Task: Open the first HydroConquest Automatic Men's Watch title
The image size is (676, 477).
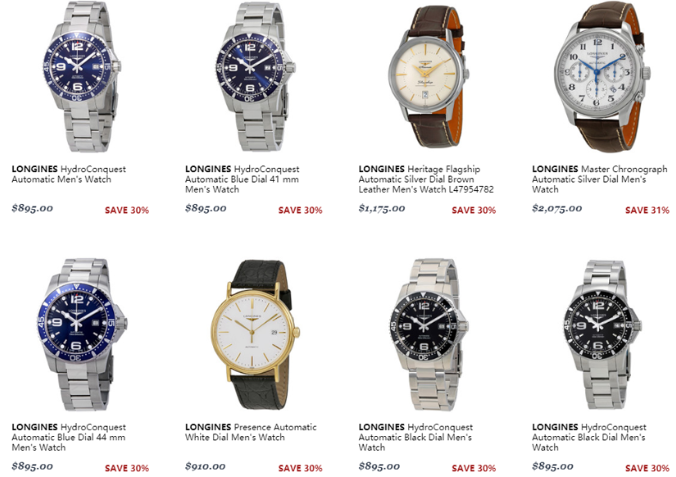Action: 69,174
